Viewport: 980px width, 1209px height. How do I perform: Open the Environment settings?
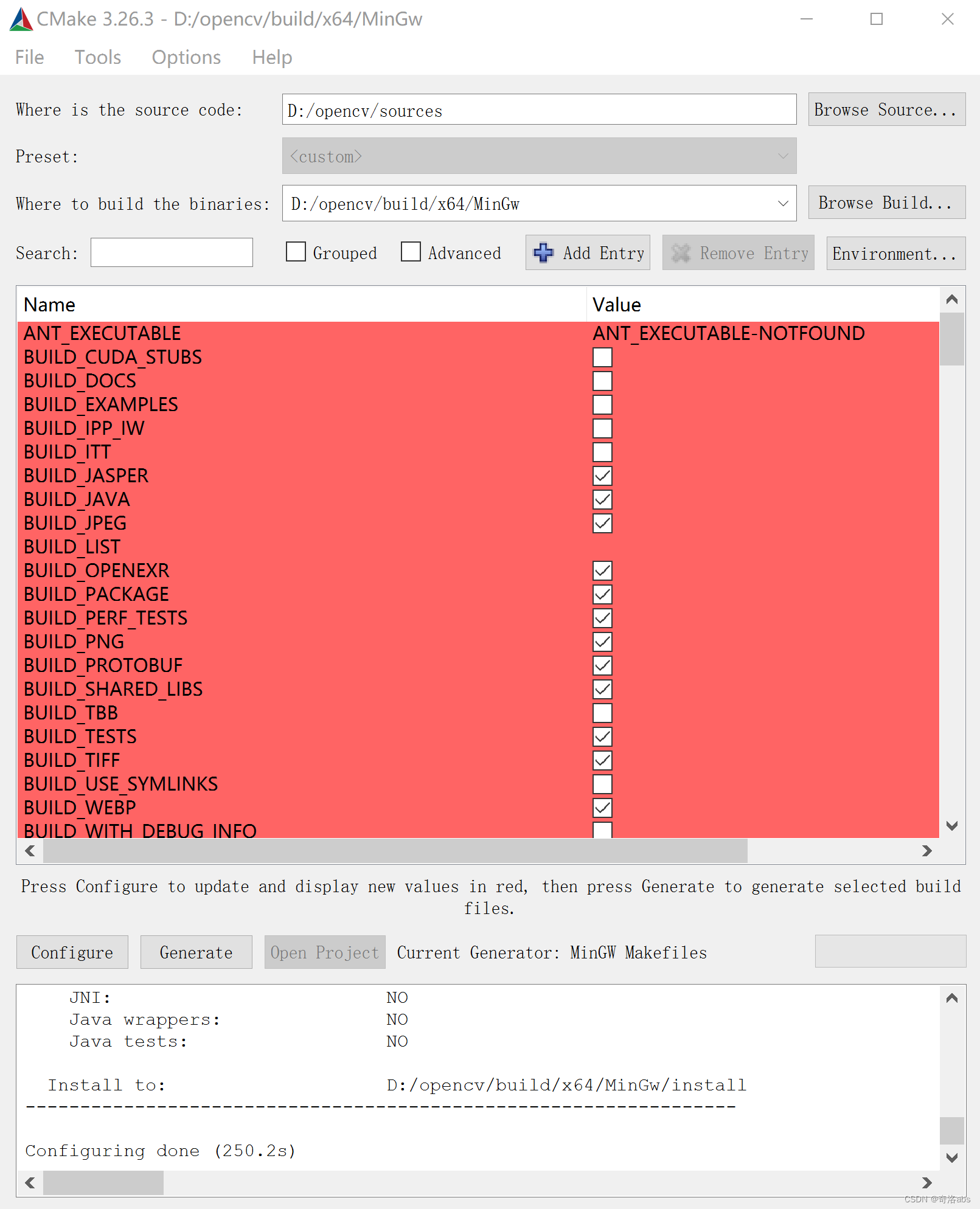click(894, 253)
